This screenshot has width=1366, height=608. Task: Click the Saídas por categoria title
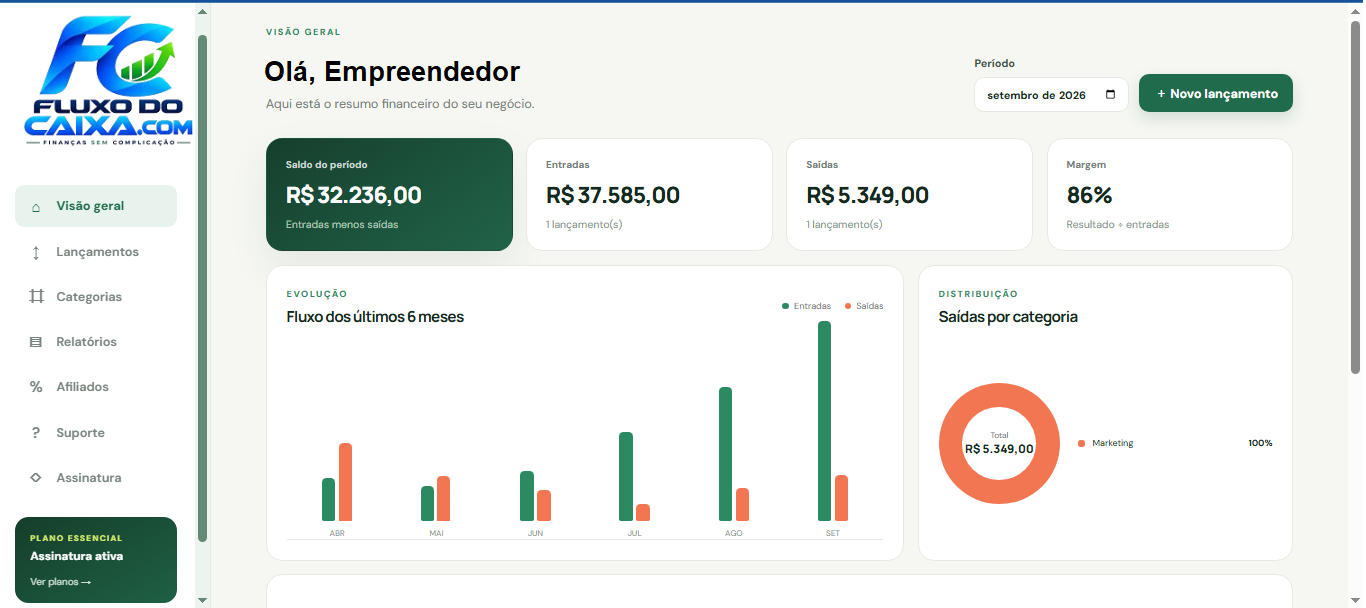1008,317
